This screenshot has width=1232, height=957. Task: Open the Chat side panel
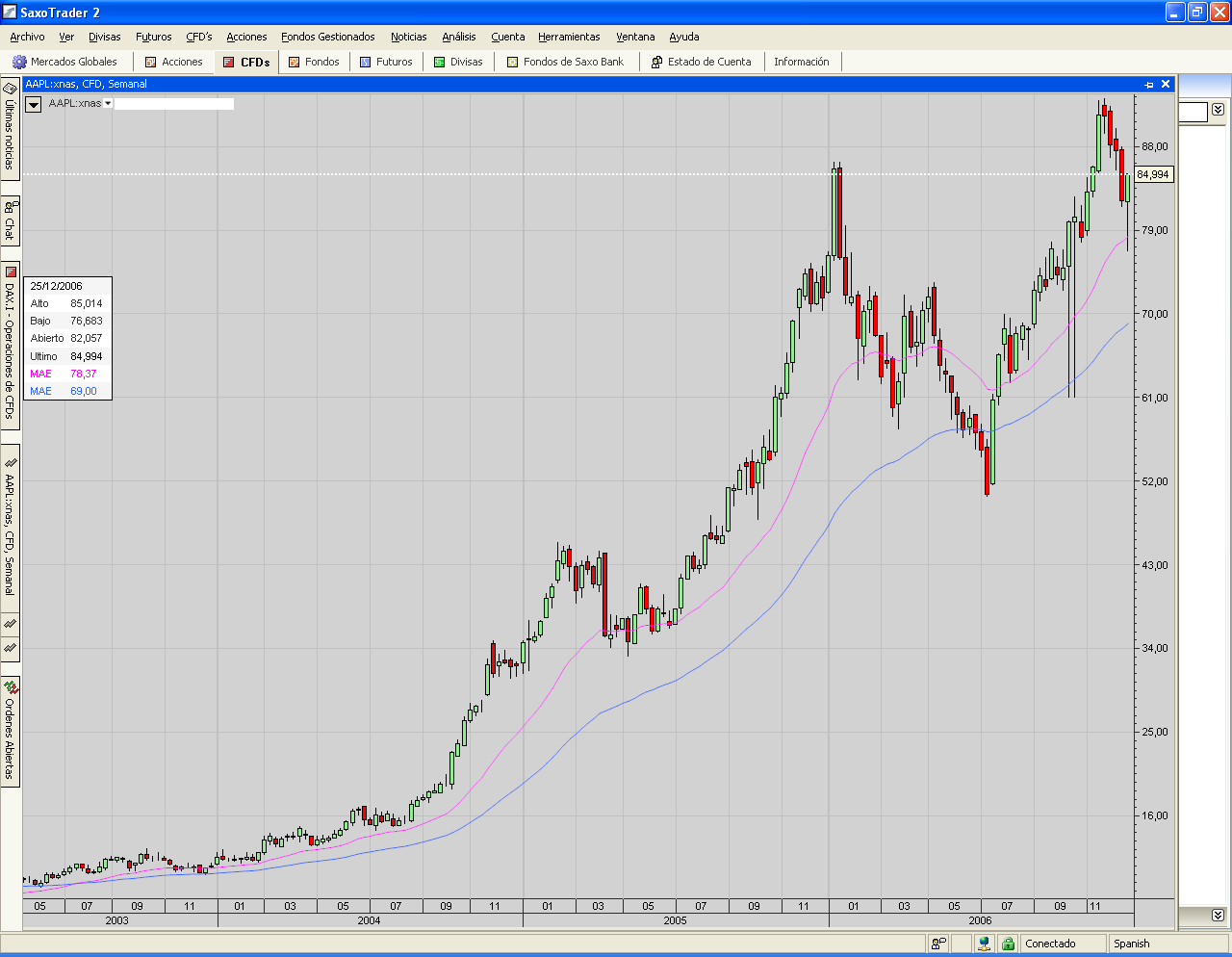click(10, 220)
